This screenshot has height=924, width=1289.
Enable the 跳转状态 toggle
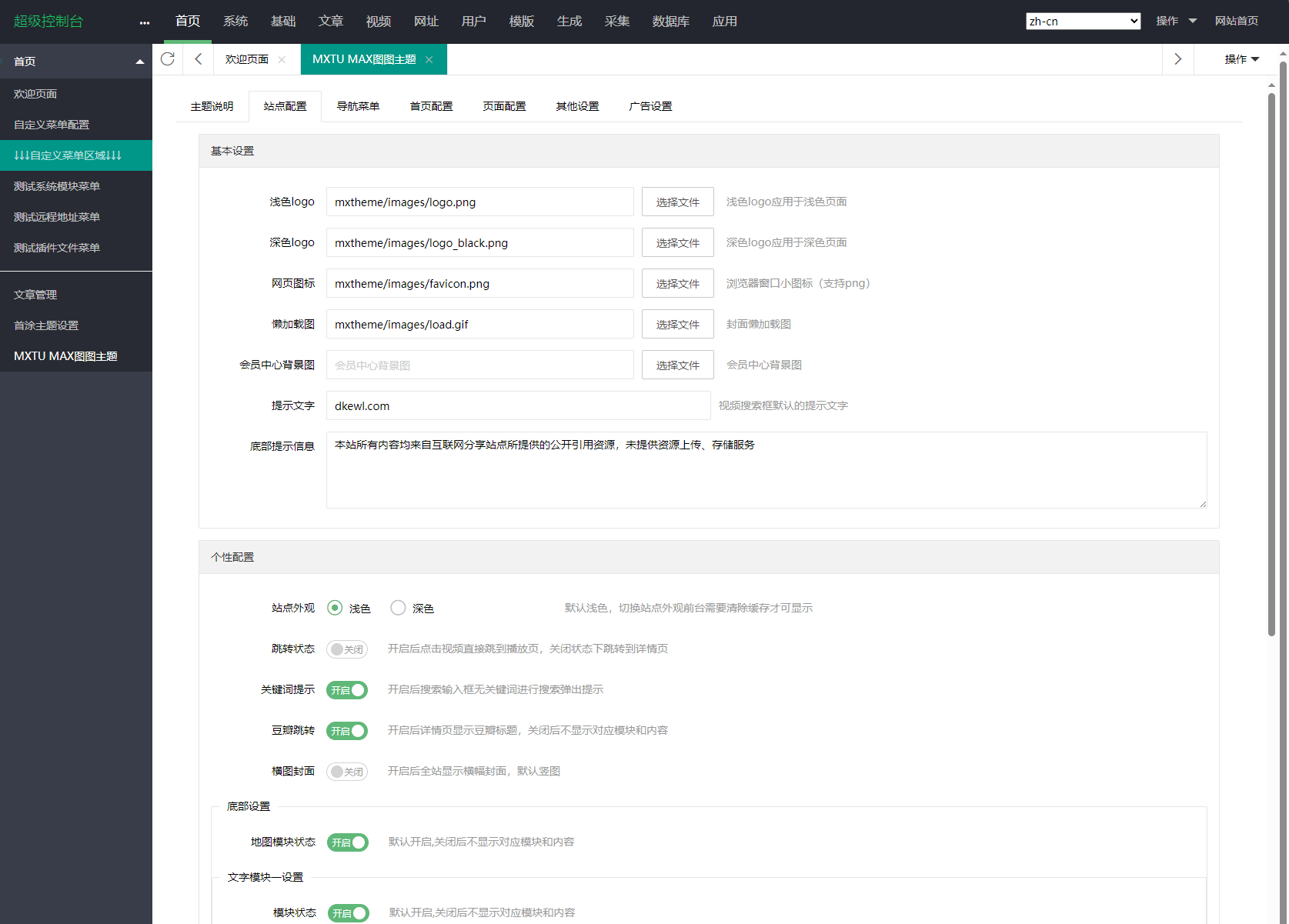click(x=346, y=649)
